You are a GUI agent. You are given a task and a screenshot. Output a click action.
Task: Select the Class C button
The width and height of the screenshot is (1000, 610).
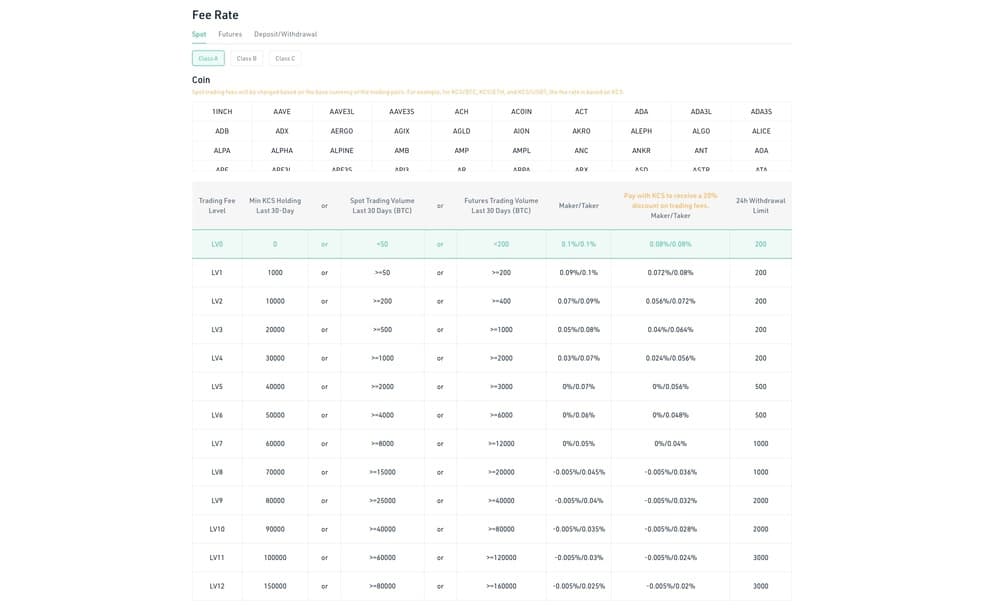click(285, 58)
